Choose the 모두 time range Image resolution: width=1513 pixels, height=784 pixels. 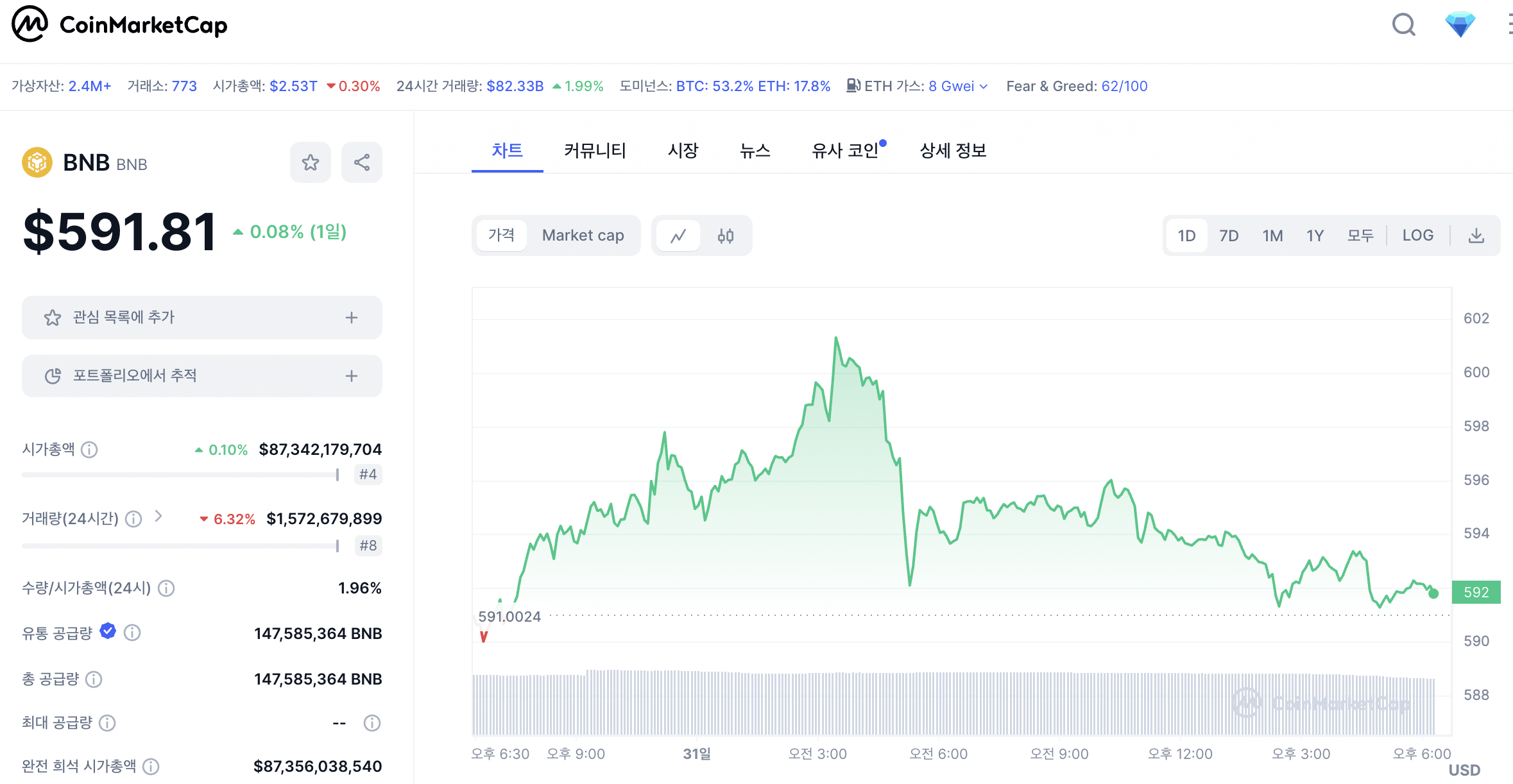tap(1360, 235)
